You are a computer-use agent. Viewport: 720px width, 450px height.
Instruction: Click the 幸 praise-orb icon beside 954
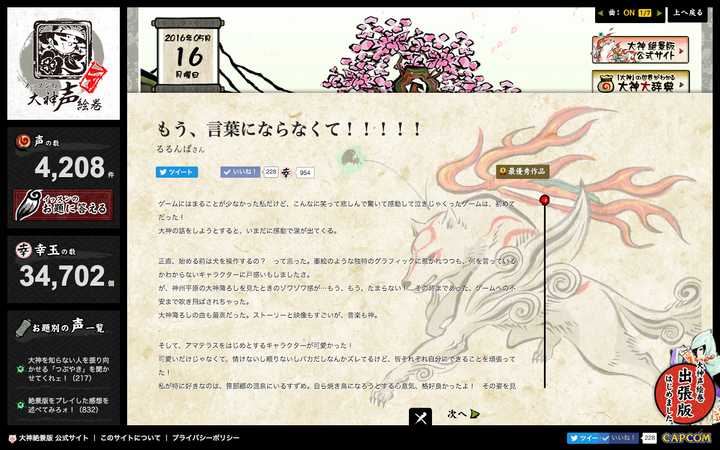pyautogui.click(x=286, y=173)
